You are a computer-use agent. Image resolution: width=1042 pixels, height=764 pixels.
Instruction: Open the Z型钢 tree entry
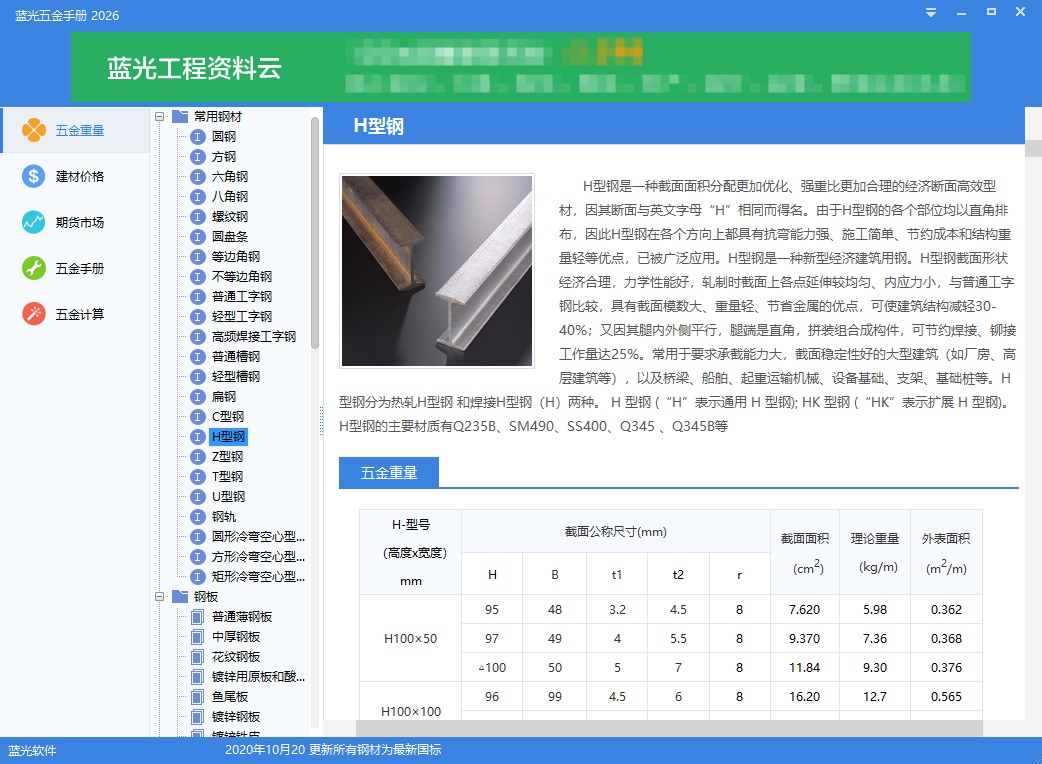227,457
